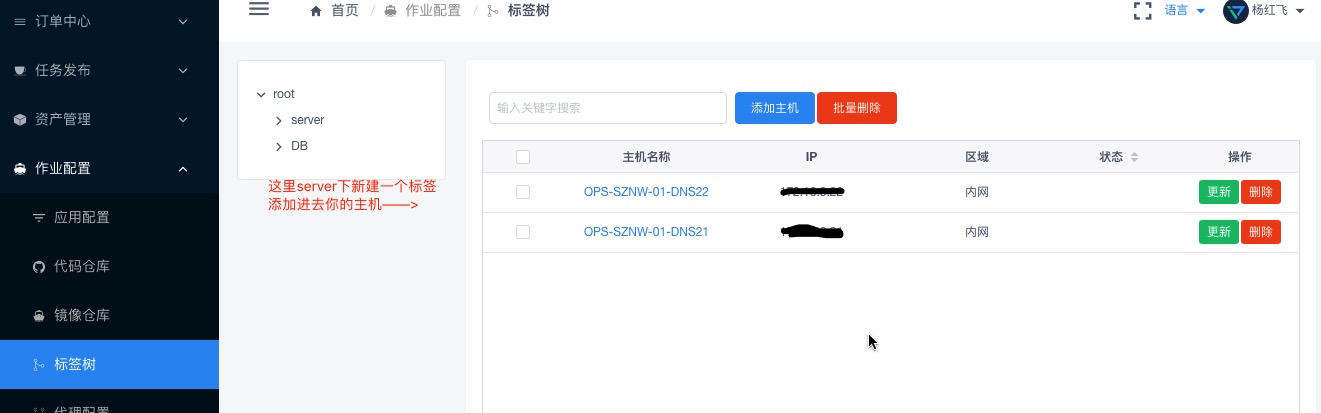
Task: Expand 任务发布 menu chevron
Action: pyautogui.click(x=182, y=70)
